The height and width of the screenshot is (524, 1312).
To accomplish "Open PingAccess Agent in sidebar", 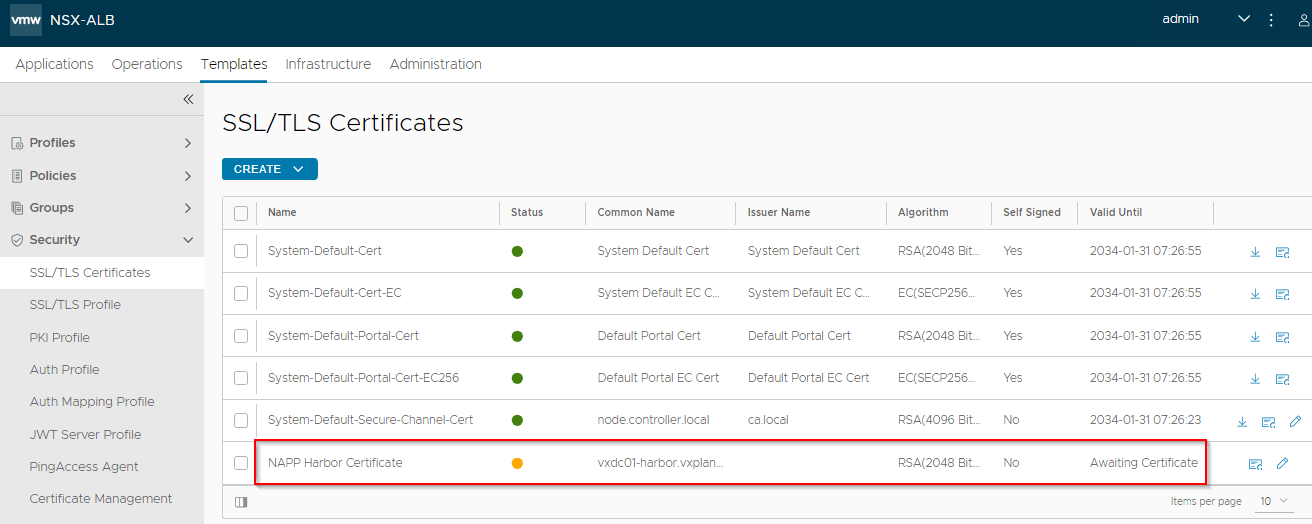I will [101, 466].
